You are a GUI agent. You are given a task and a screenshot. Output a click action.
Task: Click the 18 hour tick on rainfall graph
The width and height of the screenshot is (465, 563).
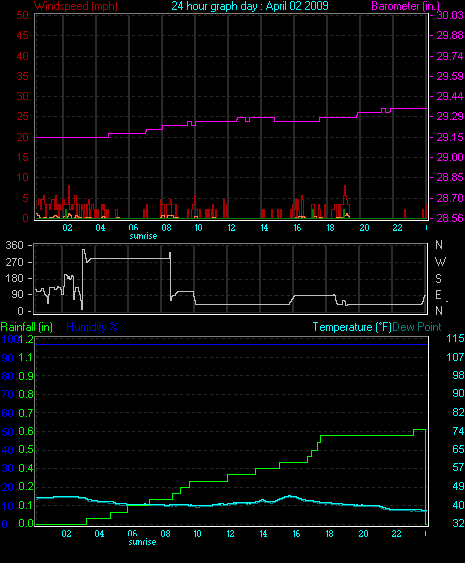tap(329, 534)
